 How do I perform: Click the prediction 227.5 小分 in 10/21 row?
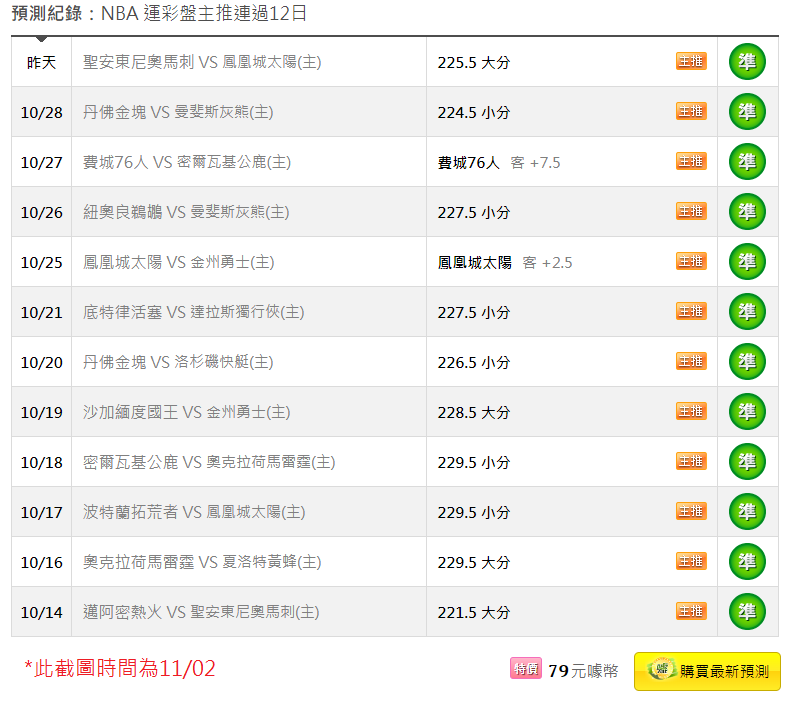pos(474,312)
